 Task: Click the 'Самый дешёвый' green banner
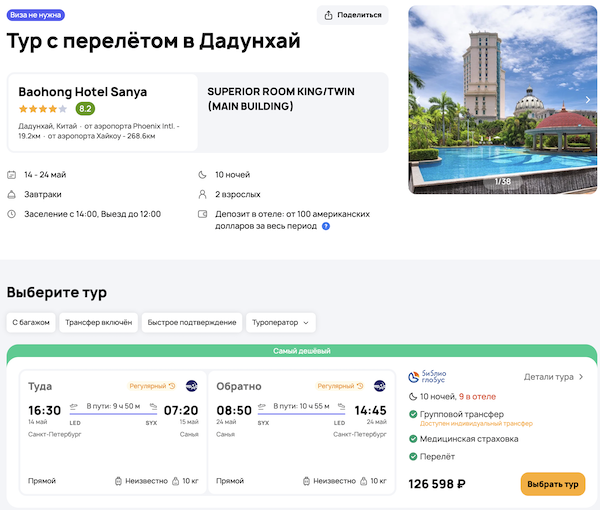[x=301, y=351]
